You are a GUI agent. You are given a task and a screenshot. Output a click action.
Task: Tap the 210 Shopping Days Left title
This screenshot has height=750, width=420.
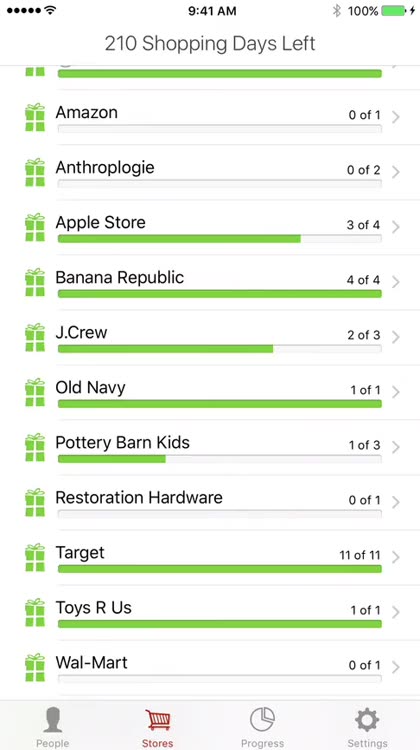point(210,44)
